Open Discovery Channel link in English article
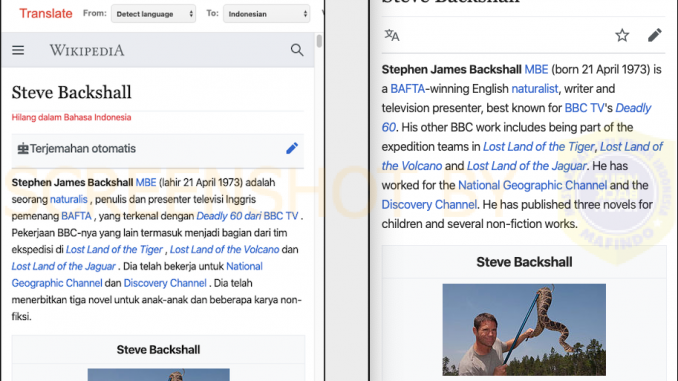Image resolution: width=678 pixels, height=381 pixels. [x=429, y=205]
